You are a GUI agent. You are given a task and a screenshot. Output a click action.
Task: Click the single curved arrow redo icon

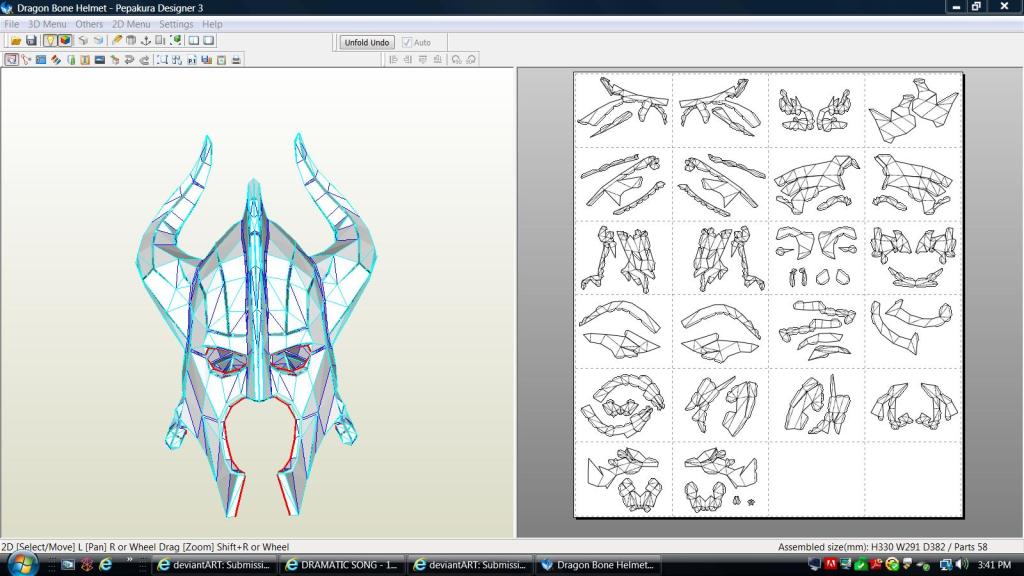144,59
